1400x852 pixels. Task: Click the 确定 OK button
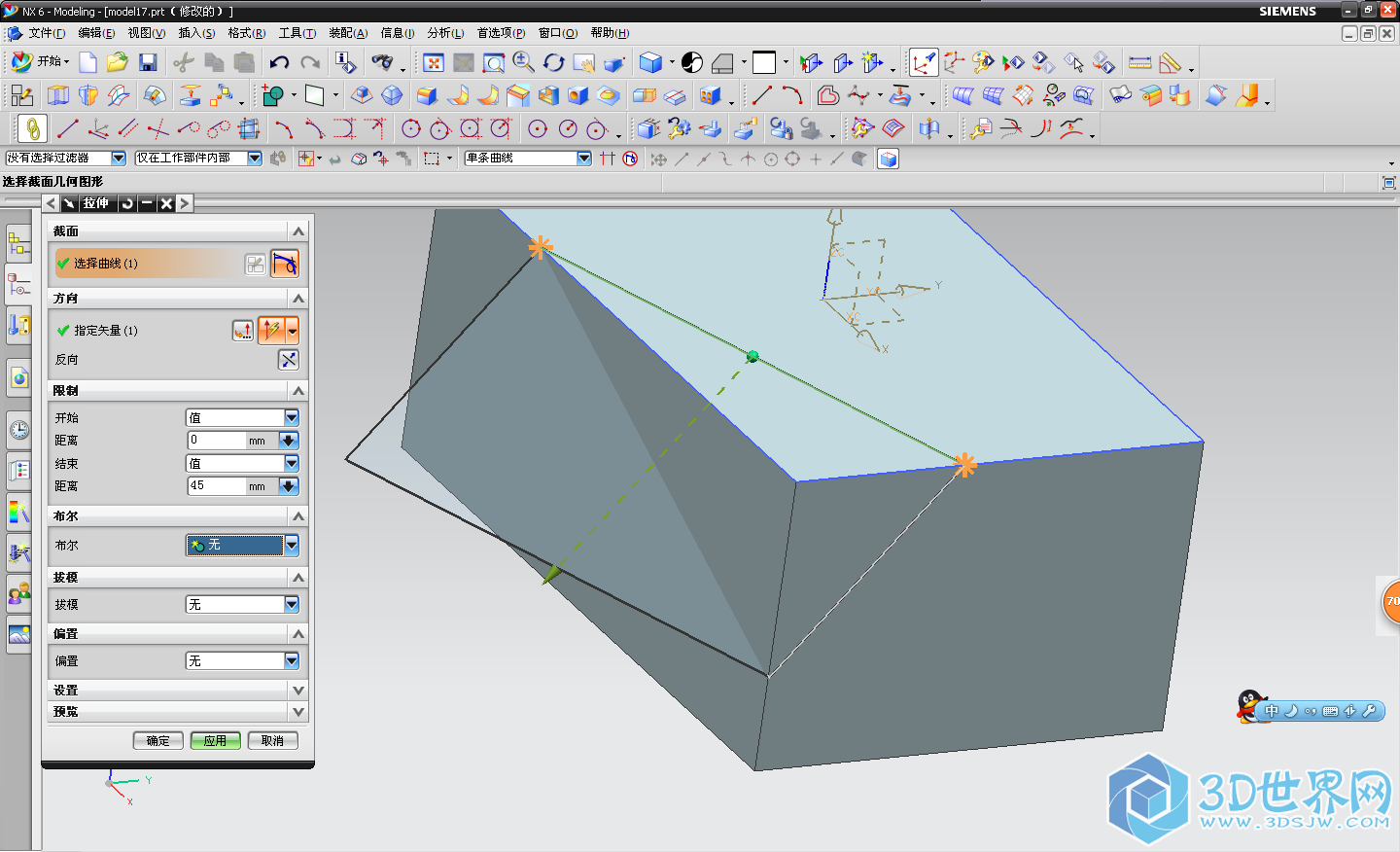(158, 741)
